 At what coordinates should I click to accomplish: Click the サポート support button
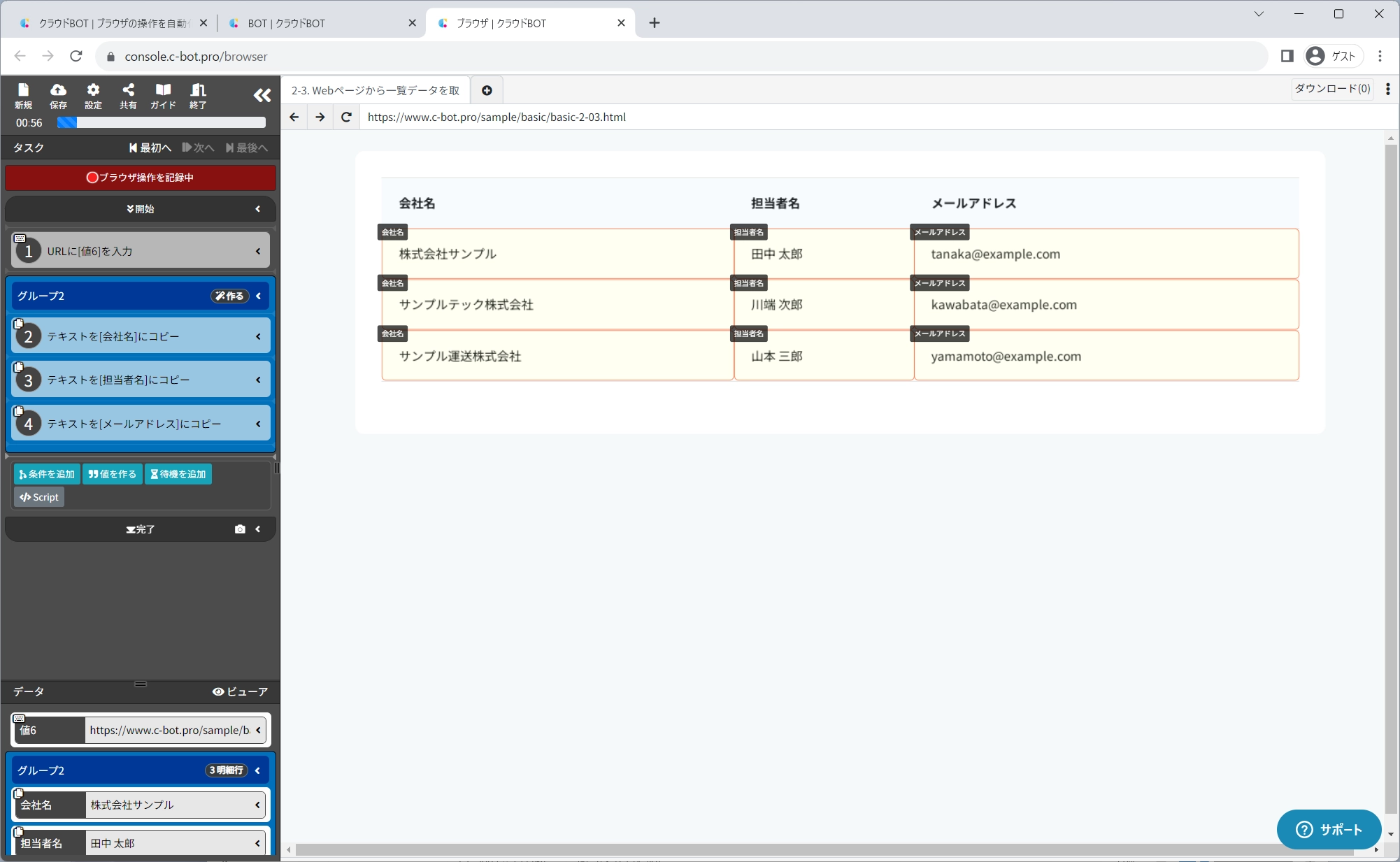(1328, 829)
